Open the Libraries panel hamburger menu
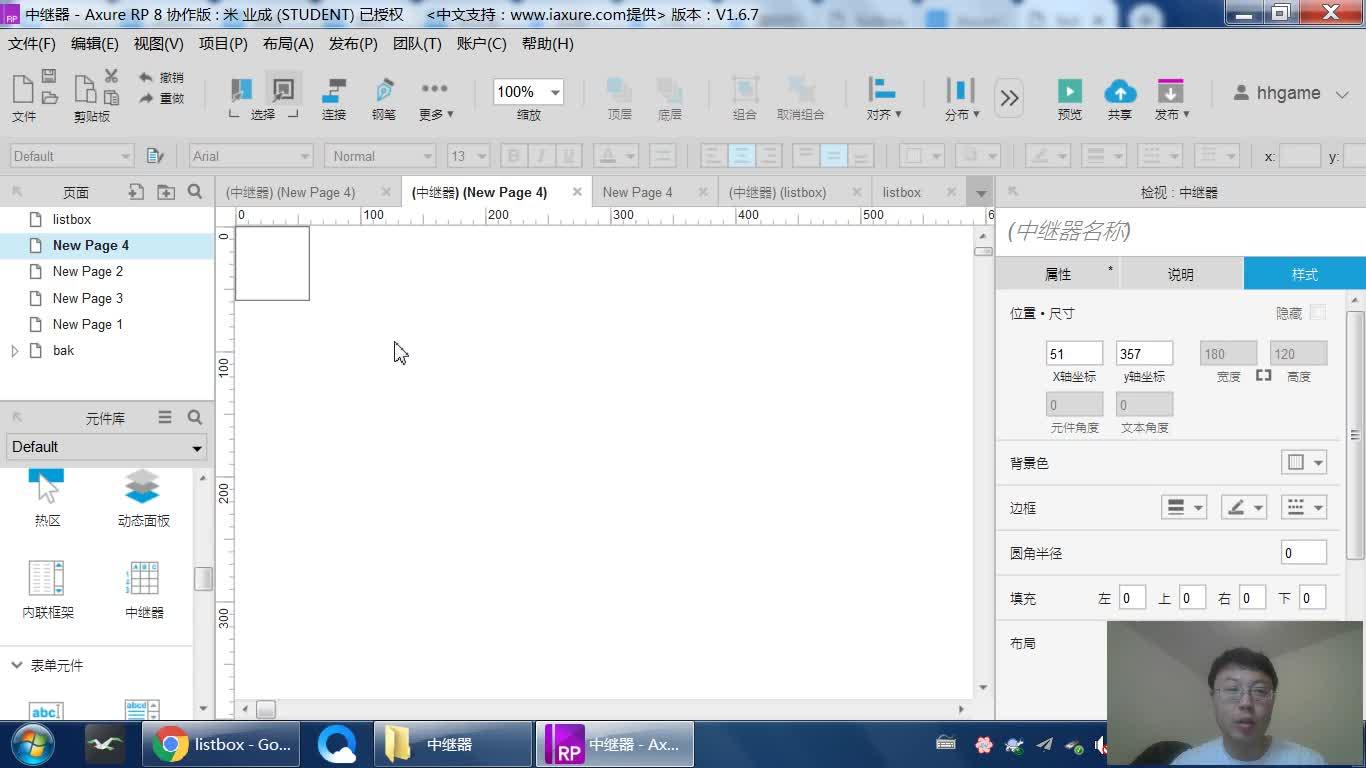Viewport: 1366px width, 768px height. tap(165, 417)
